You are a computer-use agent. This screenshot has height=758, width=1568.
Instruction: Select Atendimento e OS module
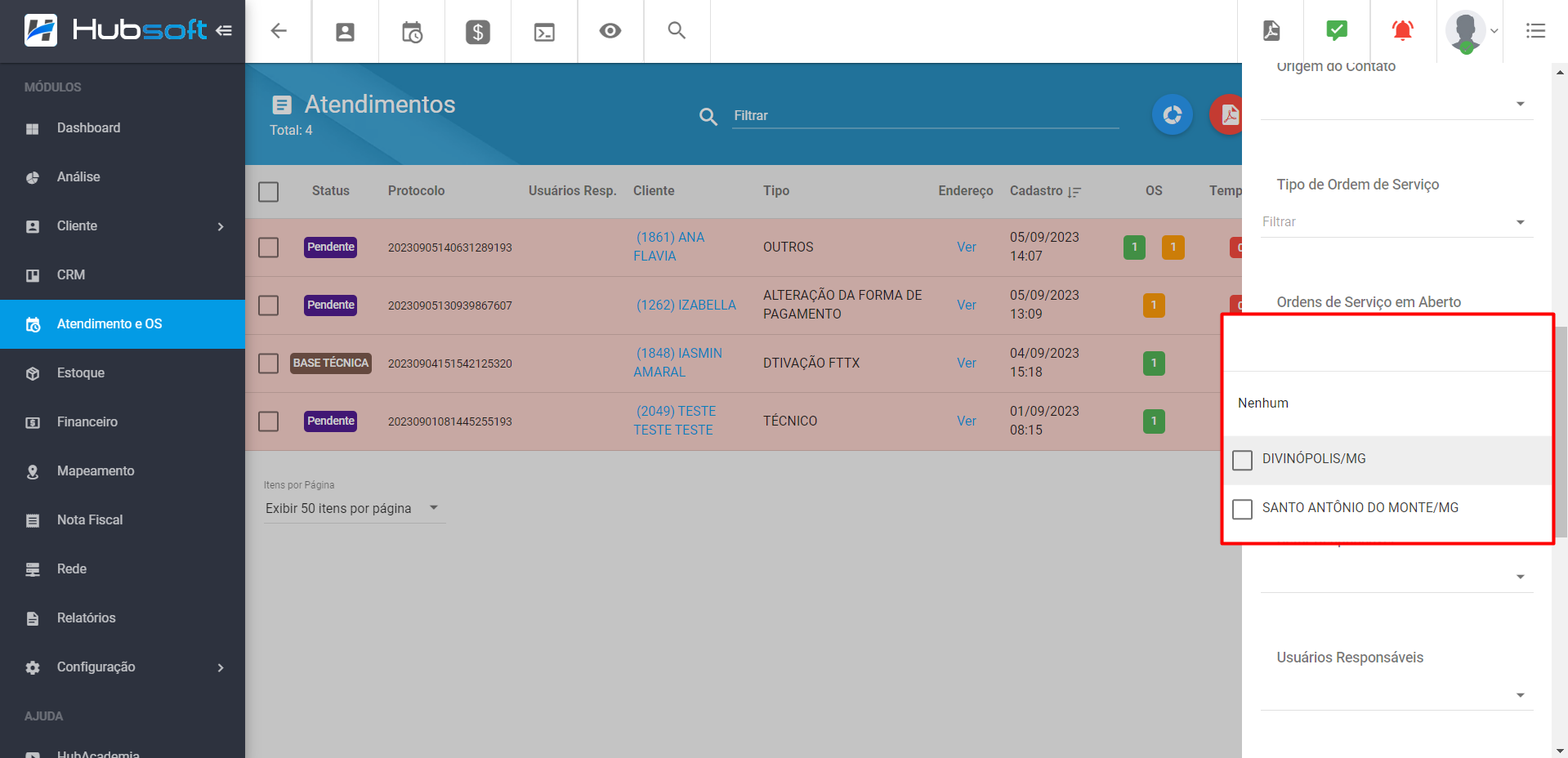[x=123, y=324]
